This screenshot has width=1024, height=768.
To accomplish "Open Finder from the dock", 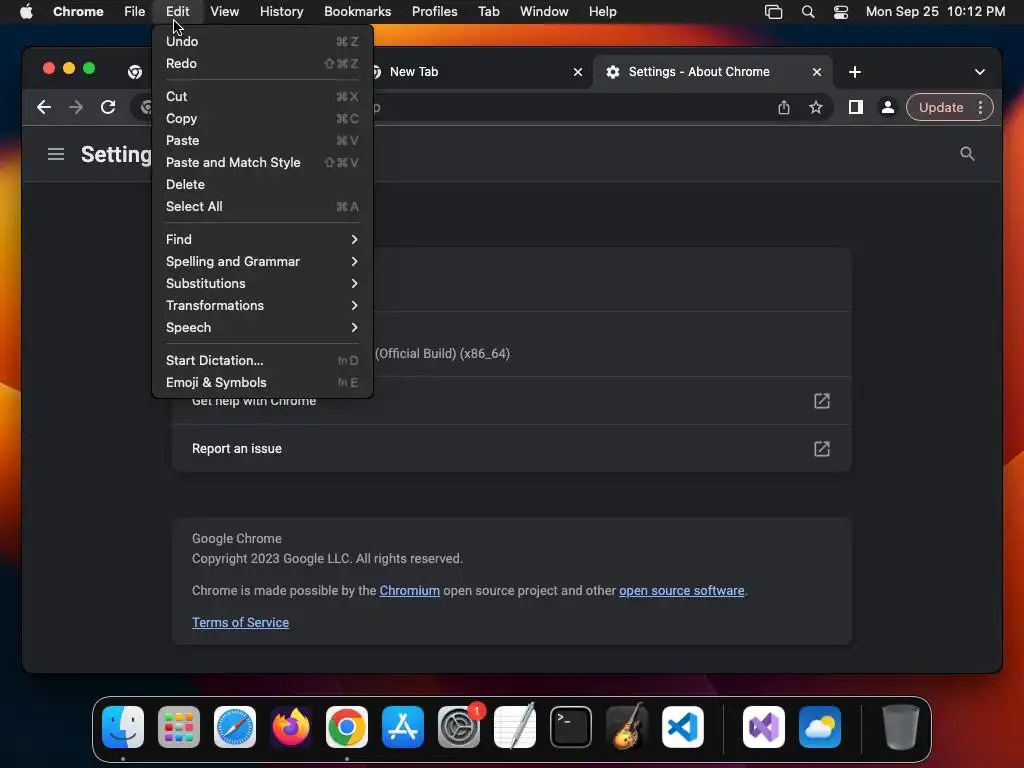I will coord(123,727).
